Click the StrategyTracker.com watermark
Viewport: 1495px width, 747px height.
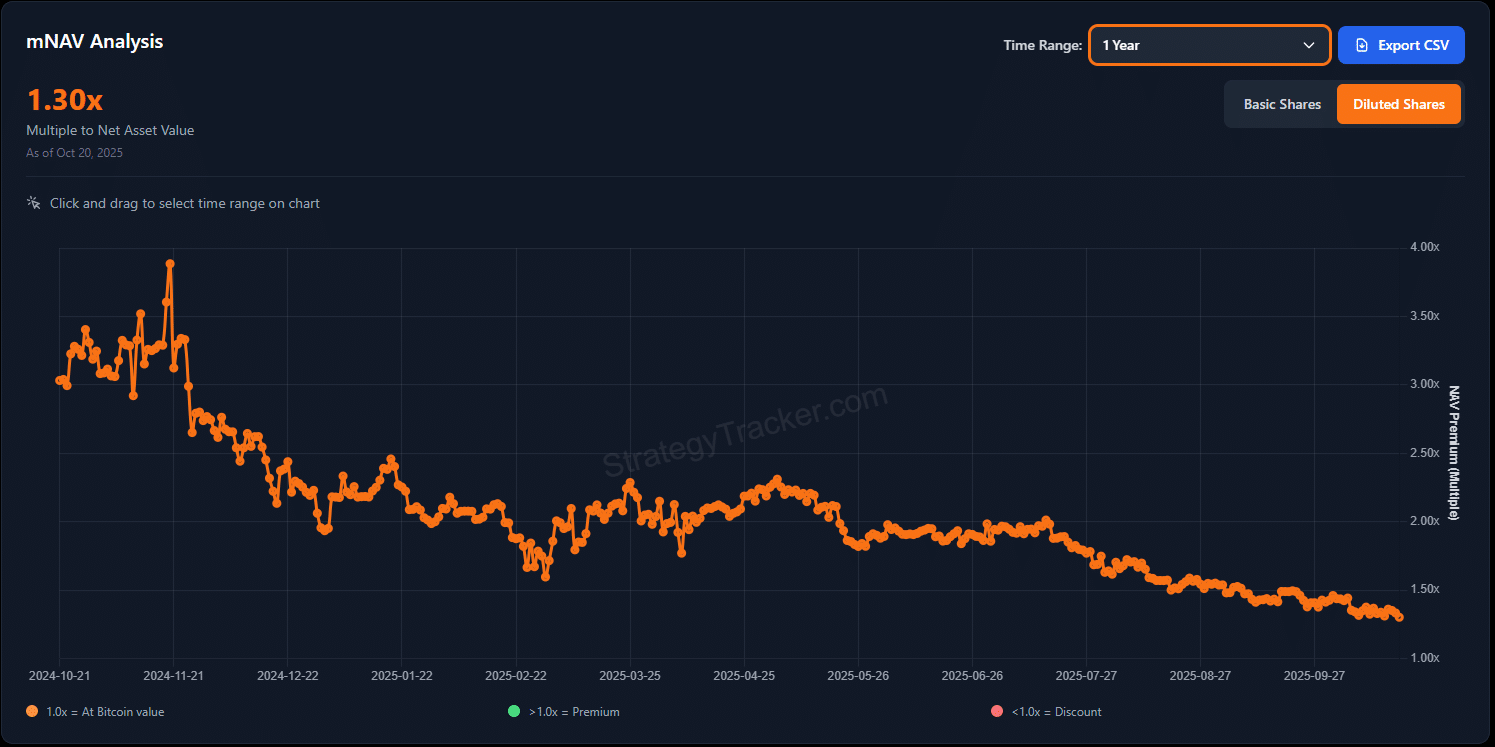pos(744,431)
